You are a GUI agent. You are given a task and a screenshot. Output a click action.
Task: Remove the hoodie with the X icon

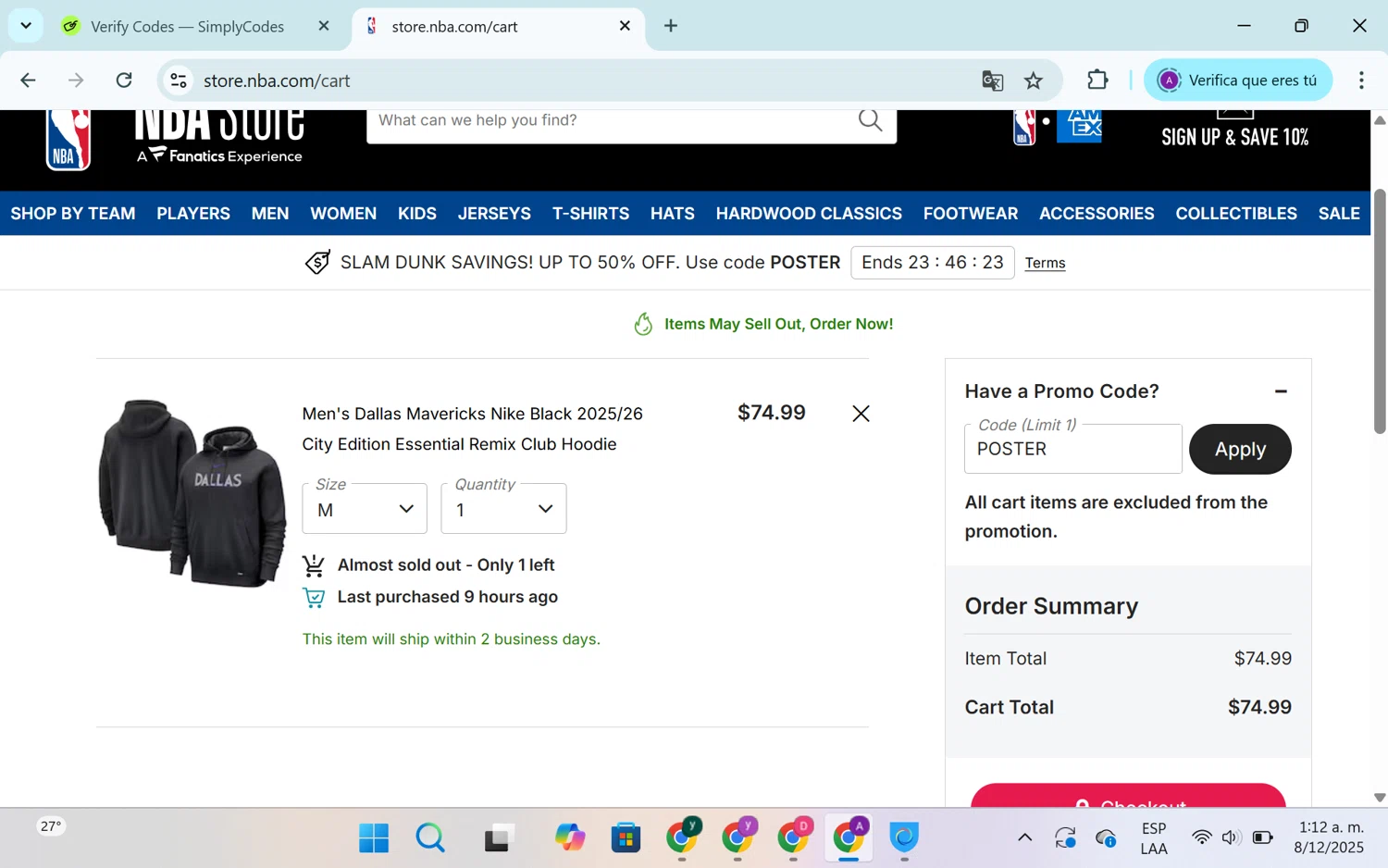click(861, 414)
